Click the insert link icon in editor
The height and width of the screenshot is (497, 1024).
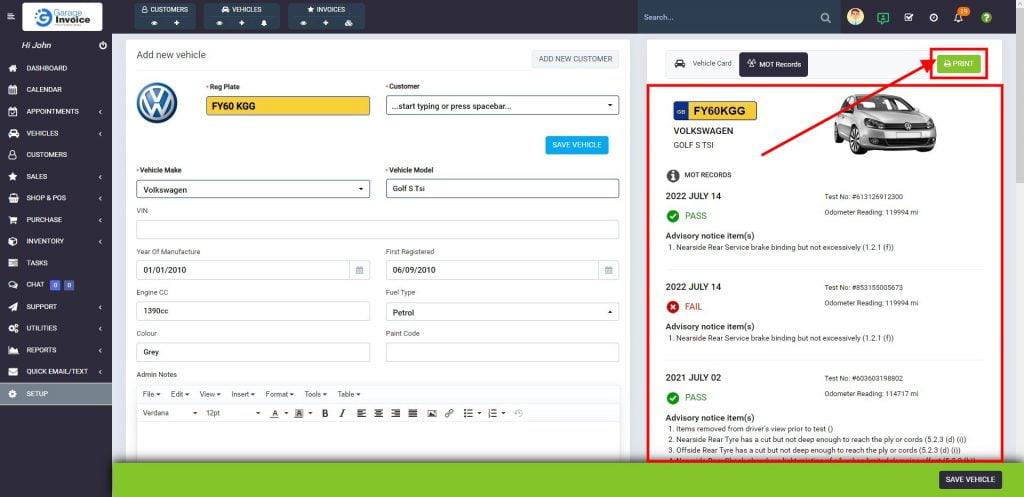pyautogui.click(x=449, y=413)
